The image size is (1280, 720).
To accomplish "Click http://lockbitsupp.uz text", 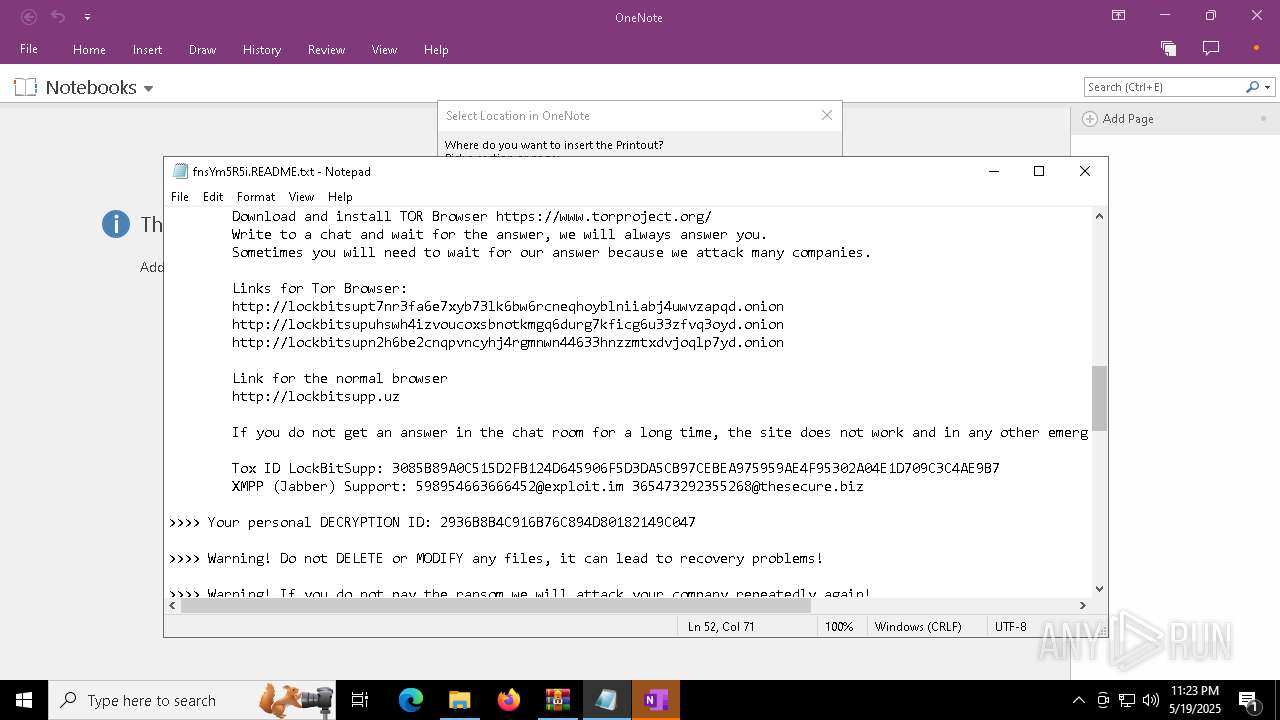I will (x=316, y=396).
